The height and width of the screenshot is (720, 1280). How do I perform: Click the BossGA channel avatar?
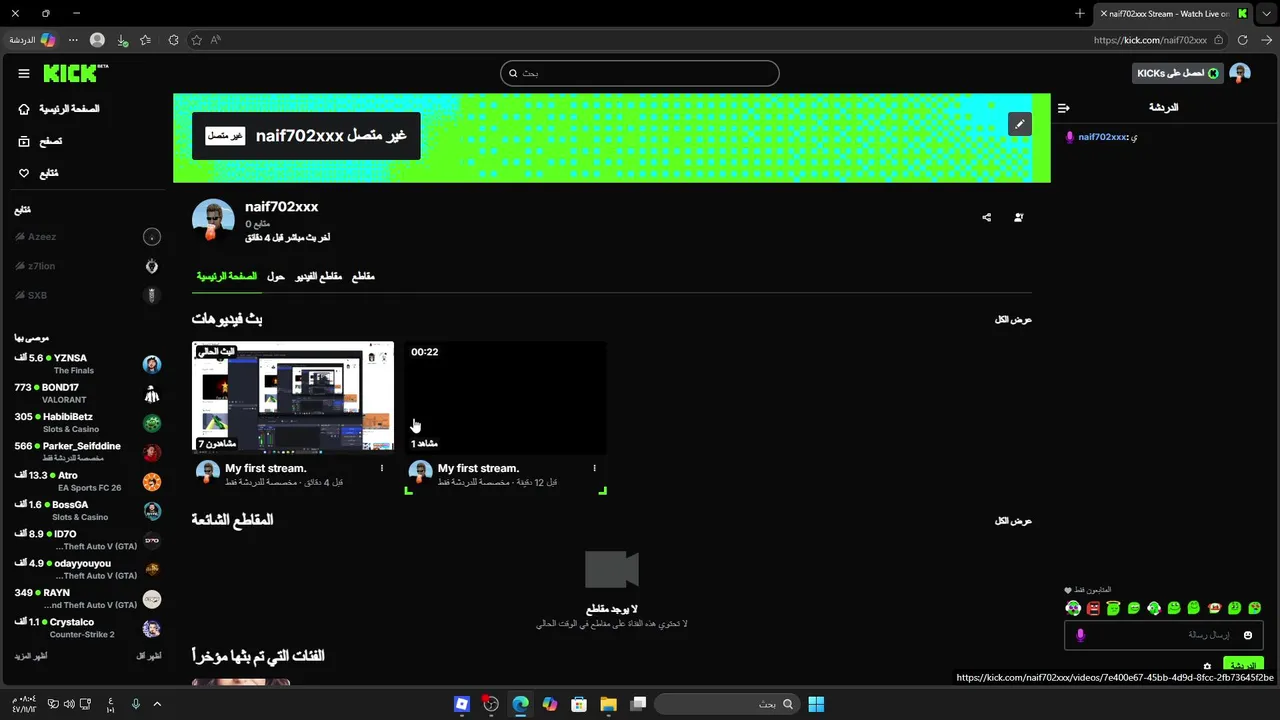tap(152, 511)
